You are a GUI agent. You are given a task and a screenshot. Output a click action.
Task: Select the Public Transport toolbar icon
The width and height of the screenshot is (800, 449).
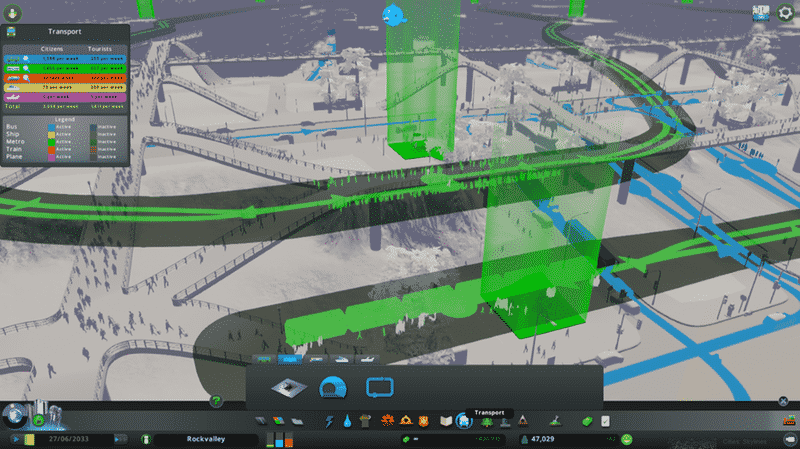(x=463, y=421)
